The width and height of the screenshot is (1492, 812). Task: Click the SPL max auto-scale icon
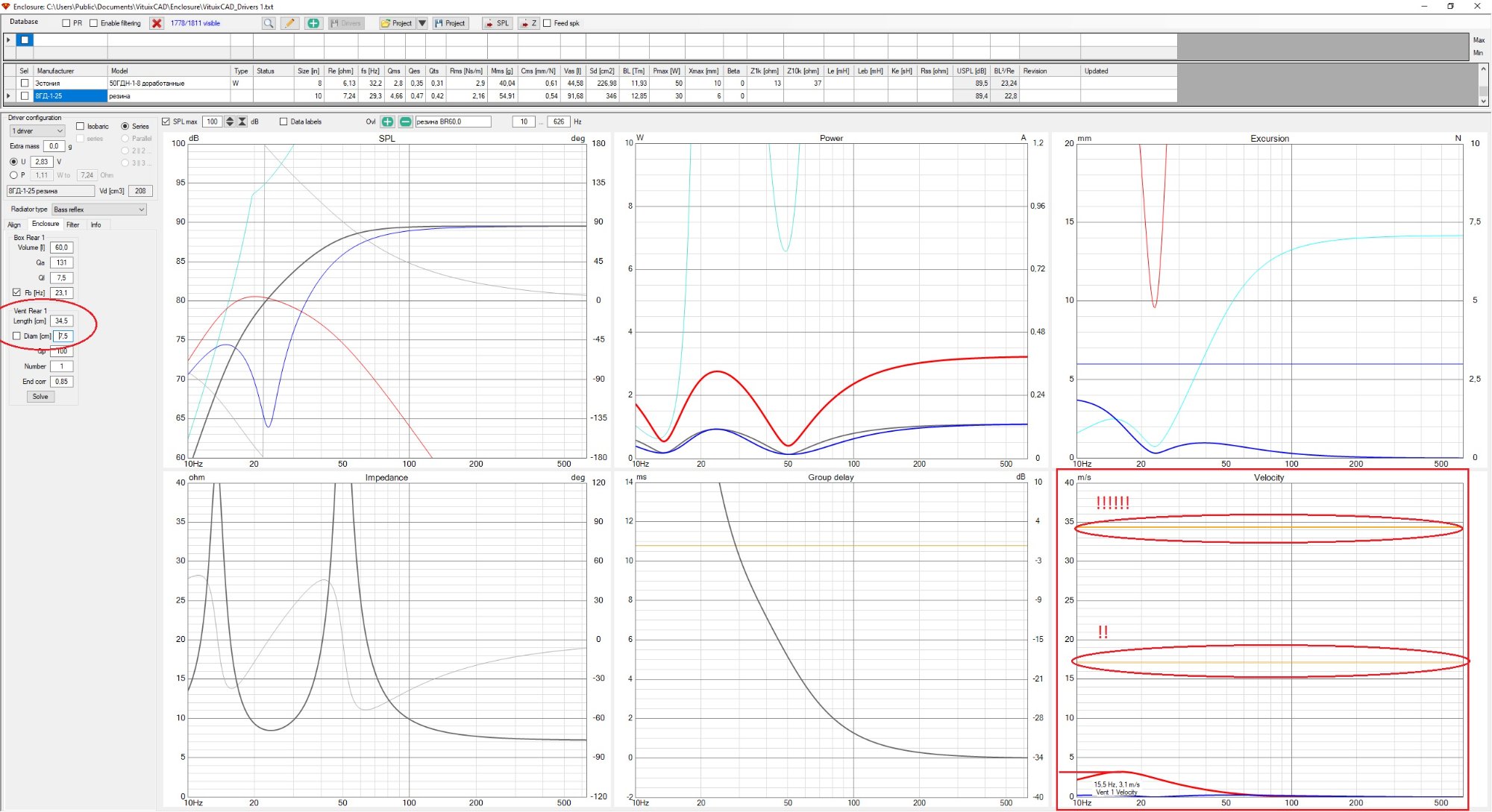(242, 122)
